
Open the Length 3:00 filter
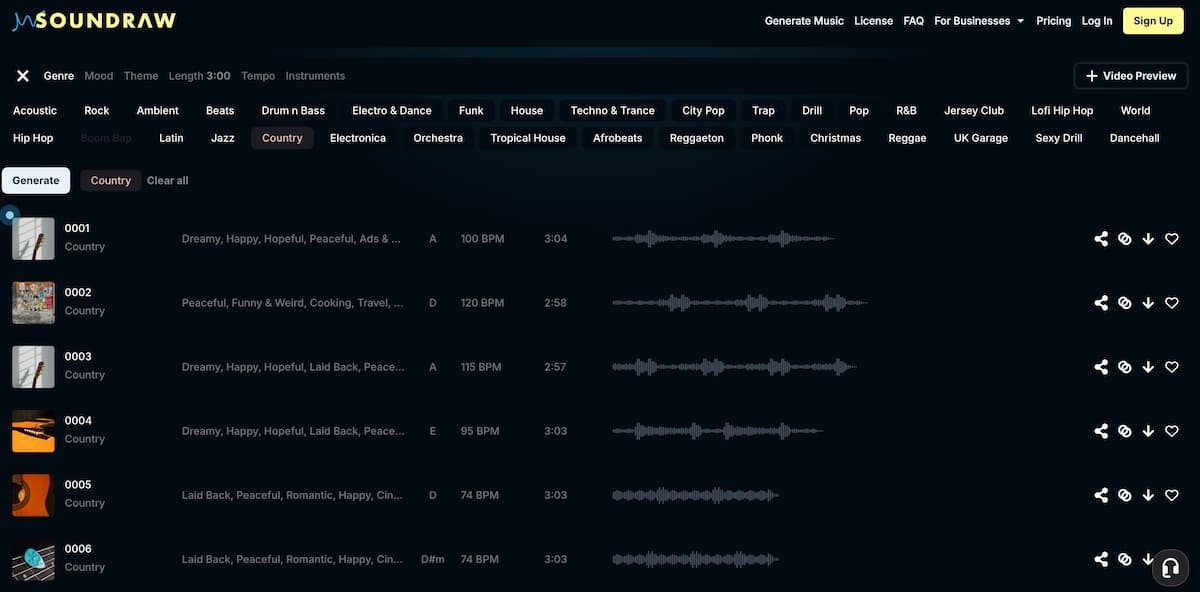[x=199, y=76]
